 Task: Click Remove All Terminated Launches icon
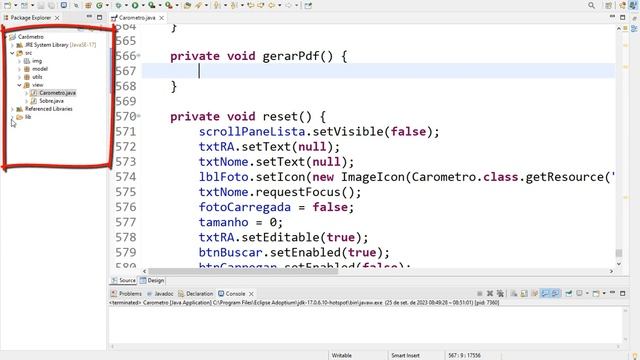500,293
